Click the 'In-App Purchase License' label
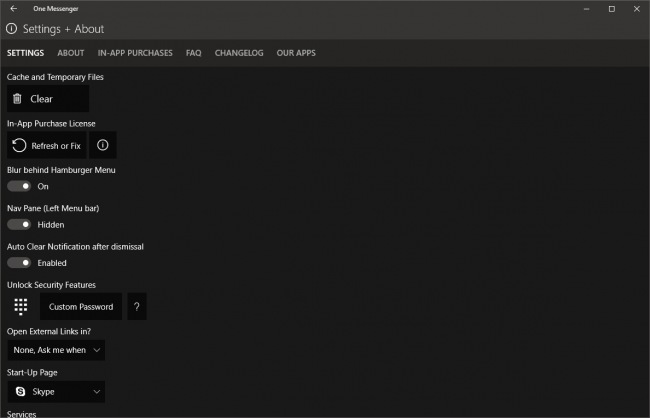Screen dimensions: 650x418 click(51, 124)
